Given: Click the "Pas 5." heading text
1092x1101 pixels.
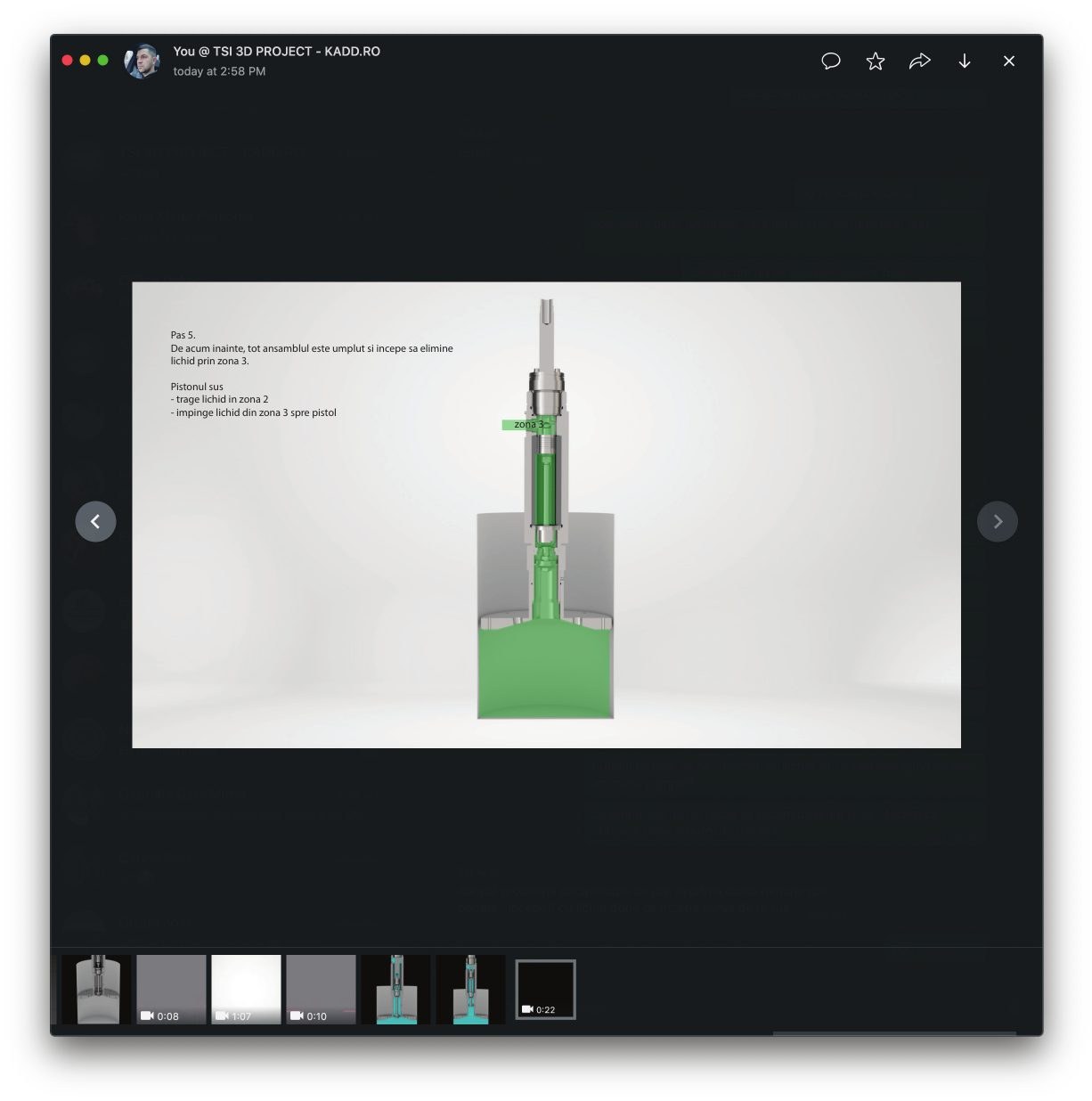Looking at the screenshot, I should [183, 335].
